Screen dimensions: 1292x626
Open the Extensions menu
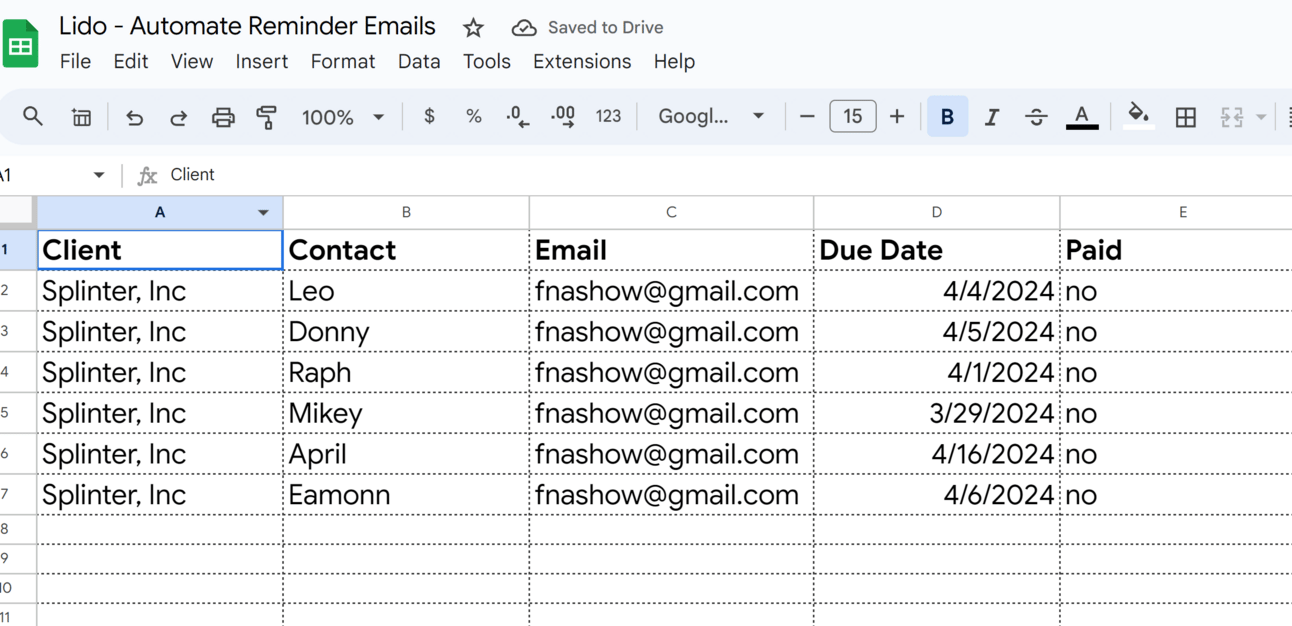click(x=582, y=62)
